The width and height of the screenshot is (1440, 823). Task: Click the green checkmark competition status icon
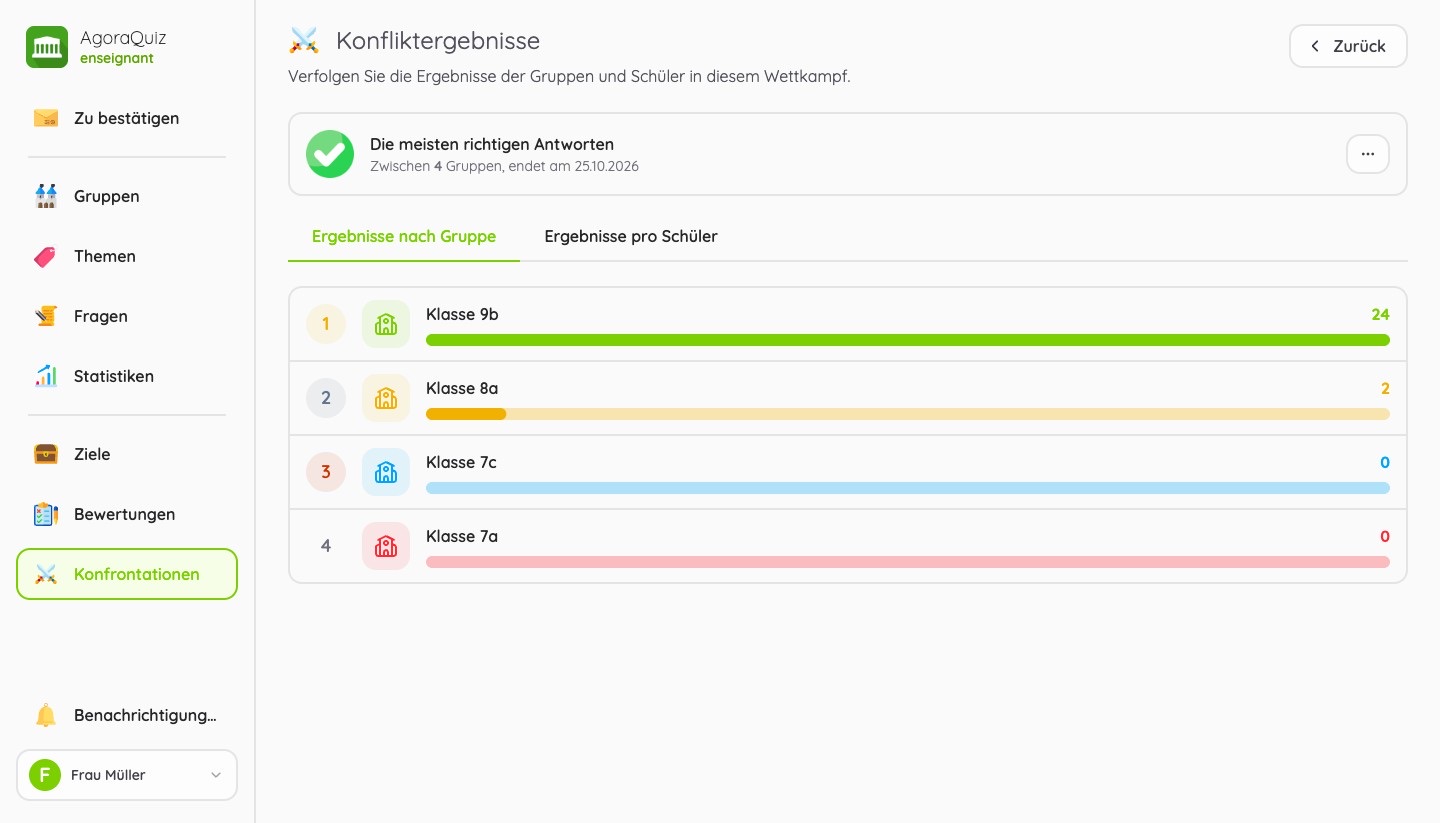pos(330,154)
